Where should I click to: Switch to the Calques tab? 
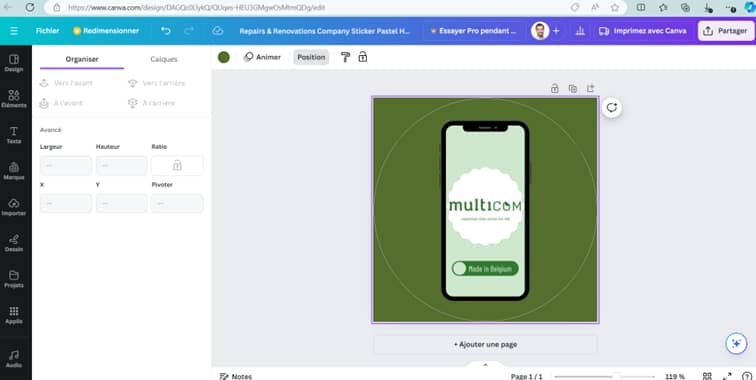[164, 59]
